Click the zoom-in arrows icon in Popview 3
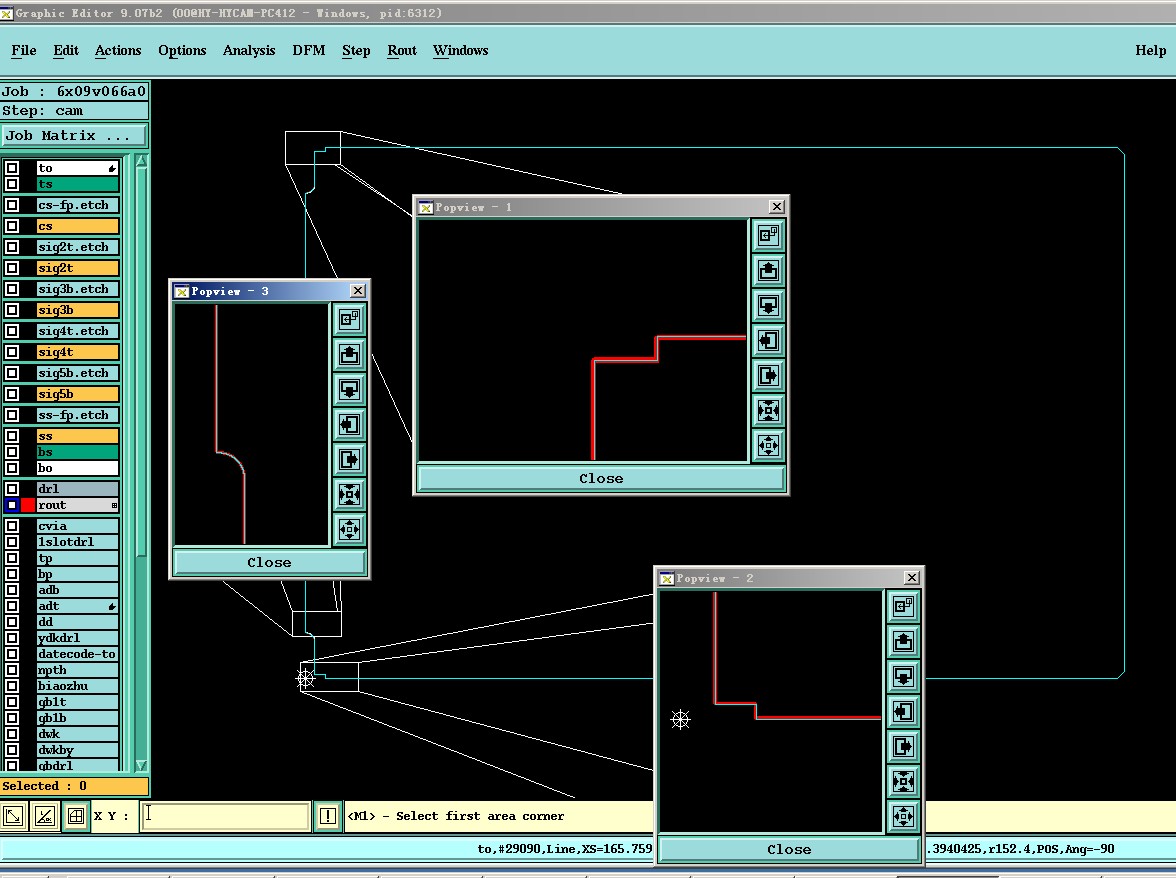Image resolution: width=1176 pixels, height=878 pixels. pyautogui.click(x=350, y=494)
